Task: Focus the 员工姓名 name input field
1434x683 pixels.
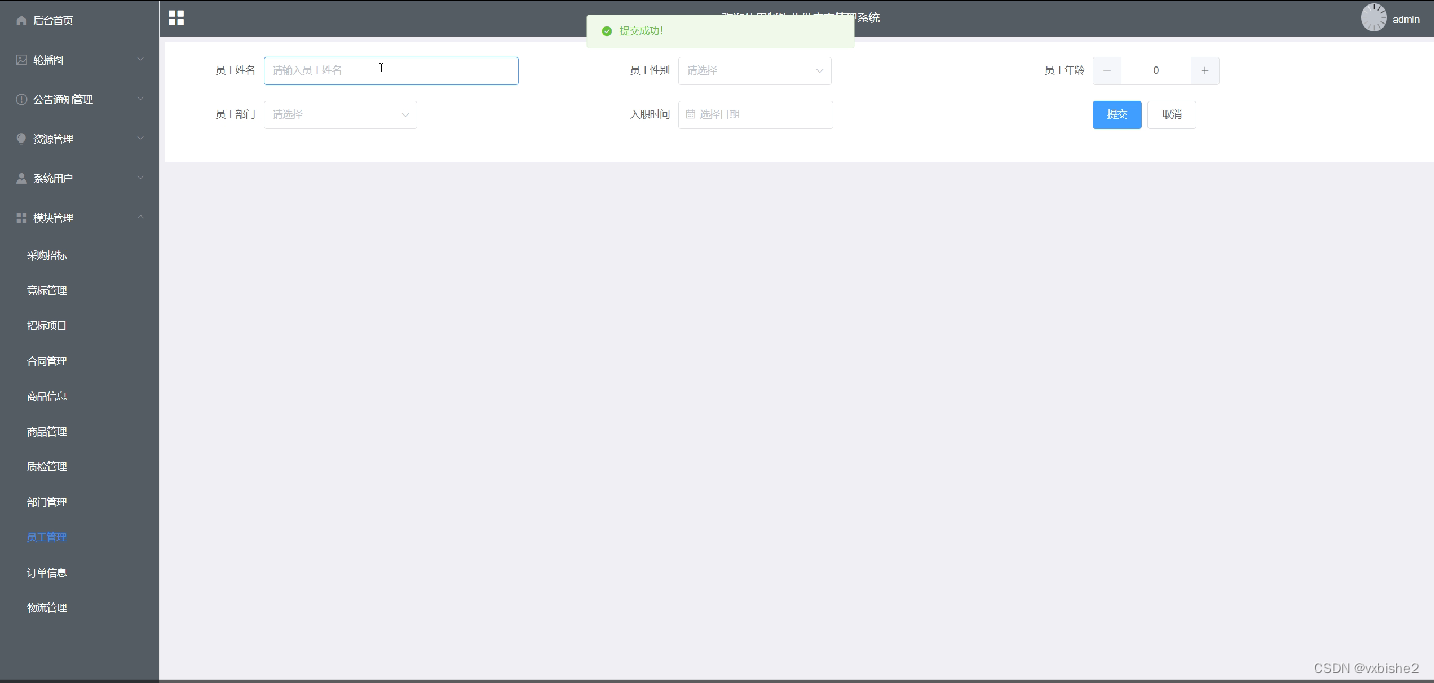Action: tap(391, 71)
